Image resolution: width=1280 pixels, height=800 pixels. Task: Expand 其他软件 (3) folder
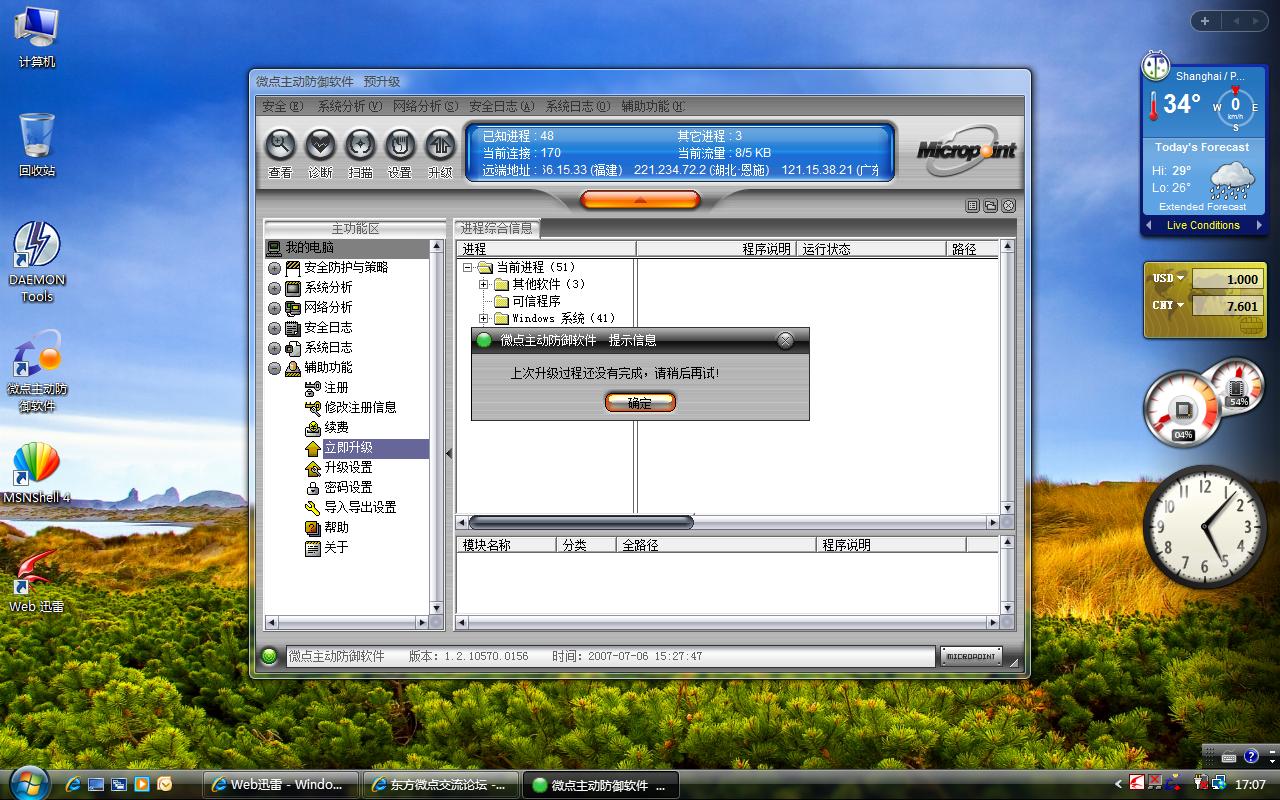(484, 284)
